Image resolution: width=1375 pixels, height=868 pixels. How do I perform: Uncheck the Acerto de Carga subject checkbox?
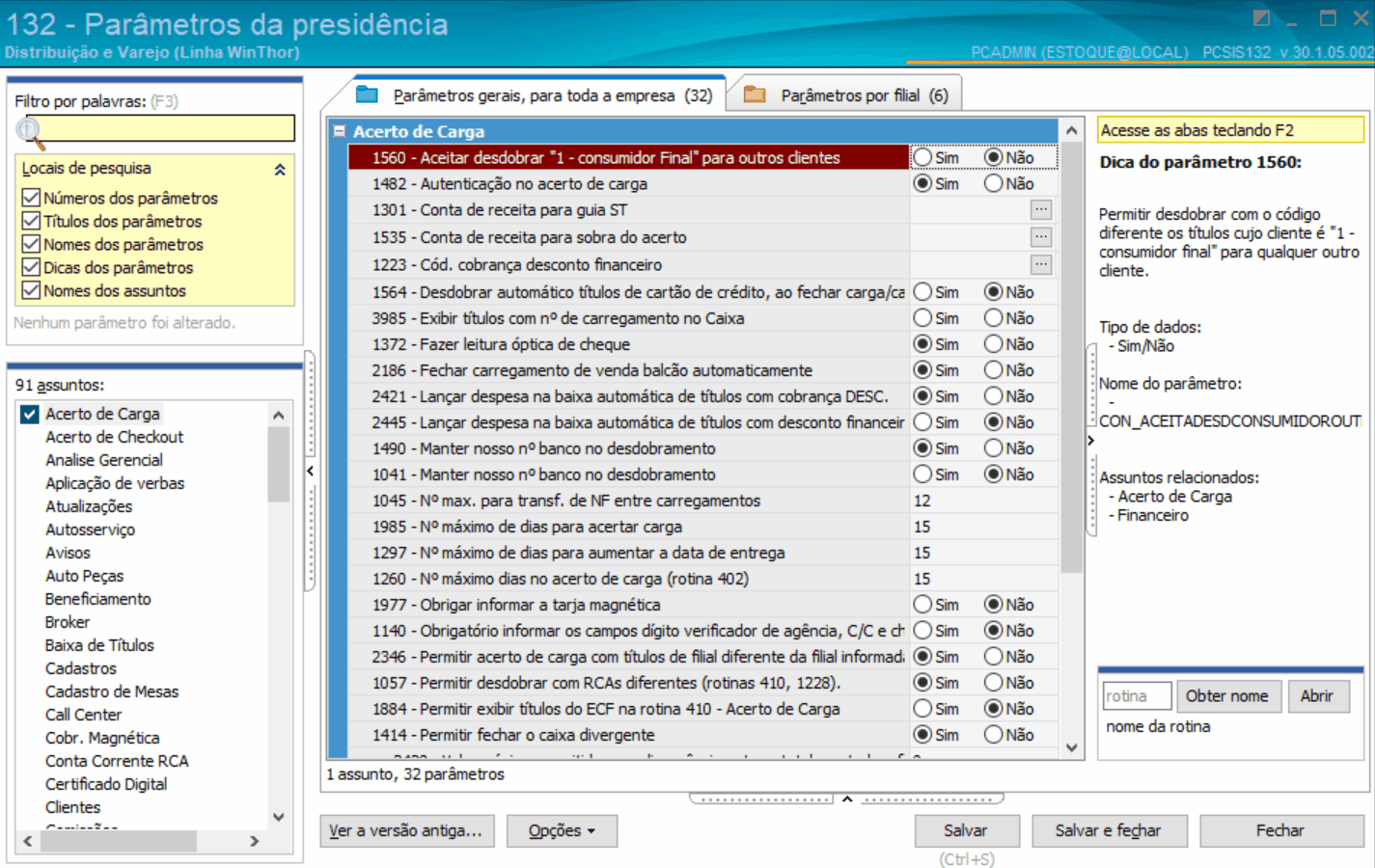[x=29, y=414]
